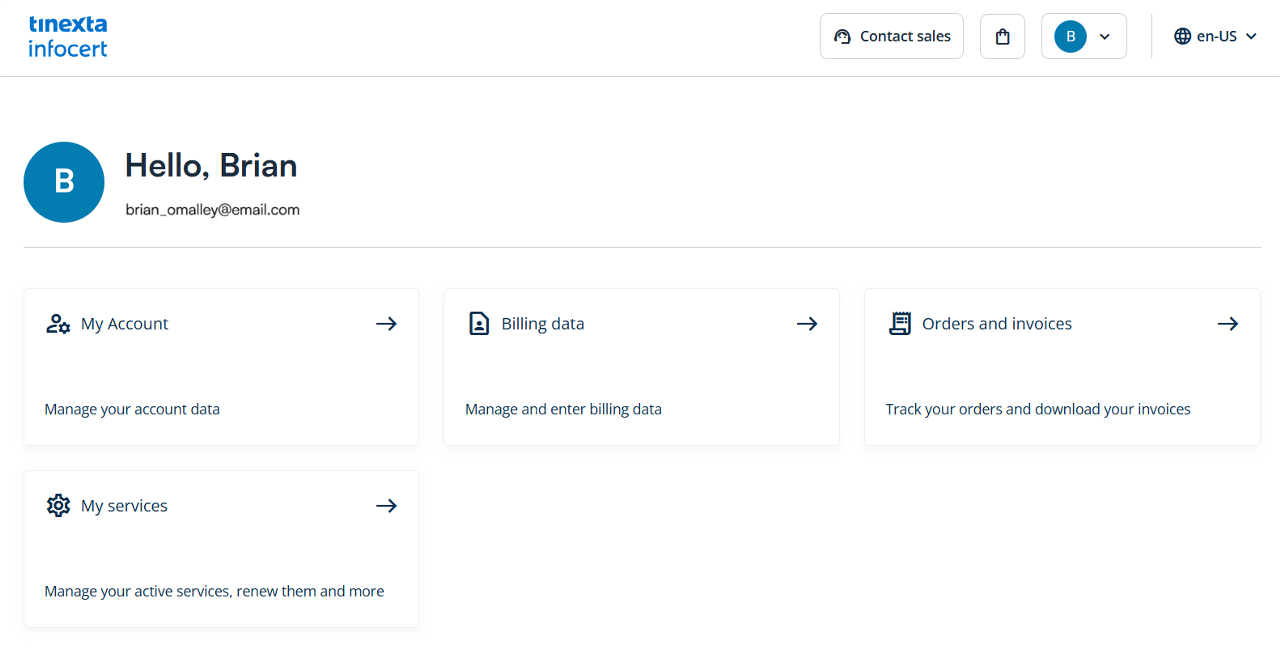
Task: Click the Tinexta Infocert logo
Action: [68, 36]
